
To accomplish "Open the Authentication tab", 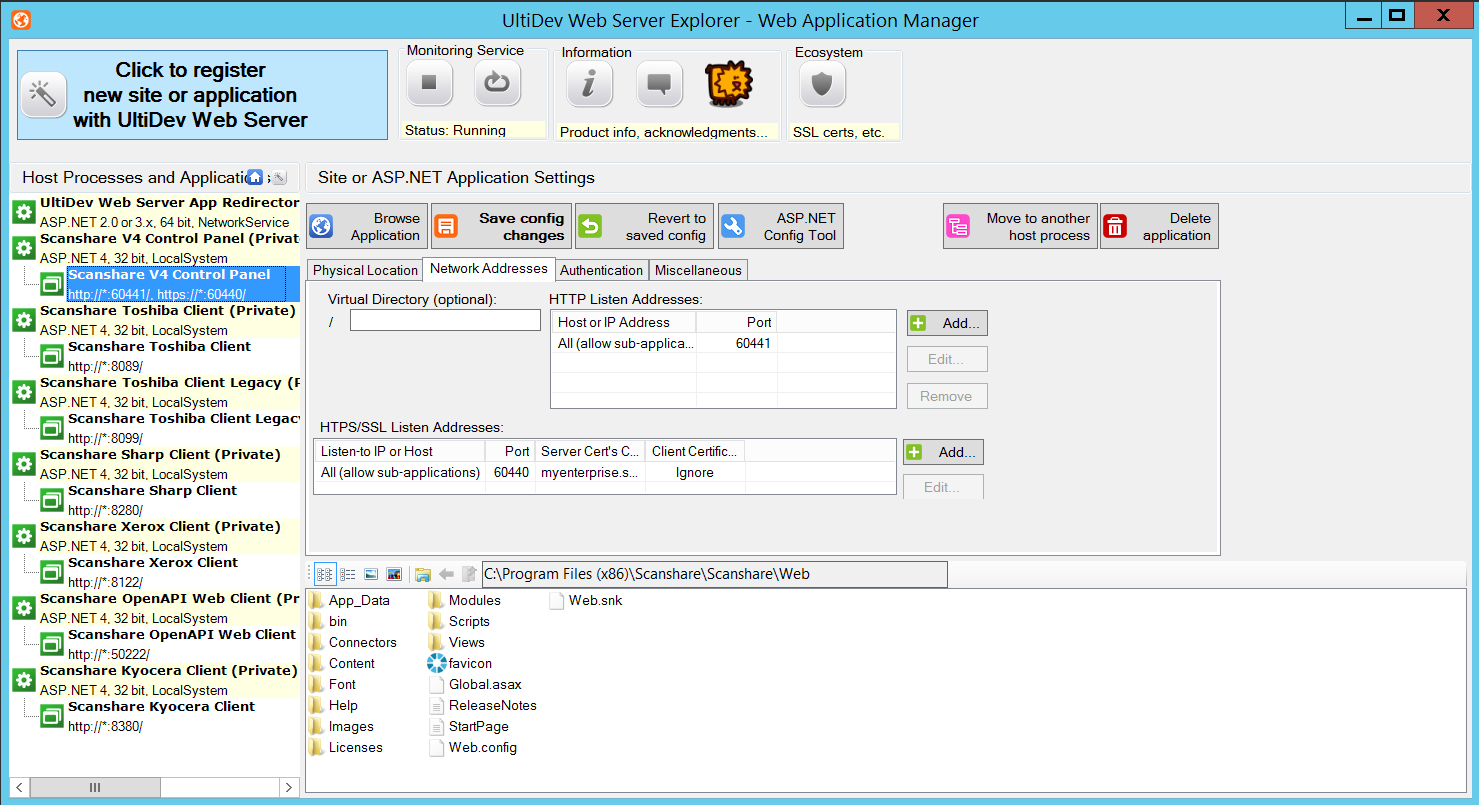I will click(x=601, y=270).
